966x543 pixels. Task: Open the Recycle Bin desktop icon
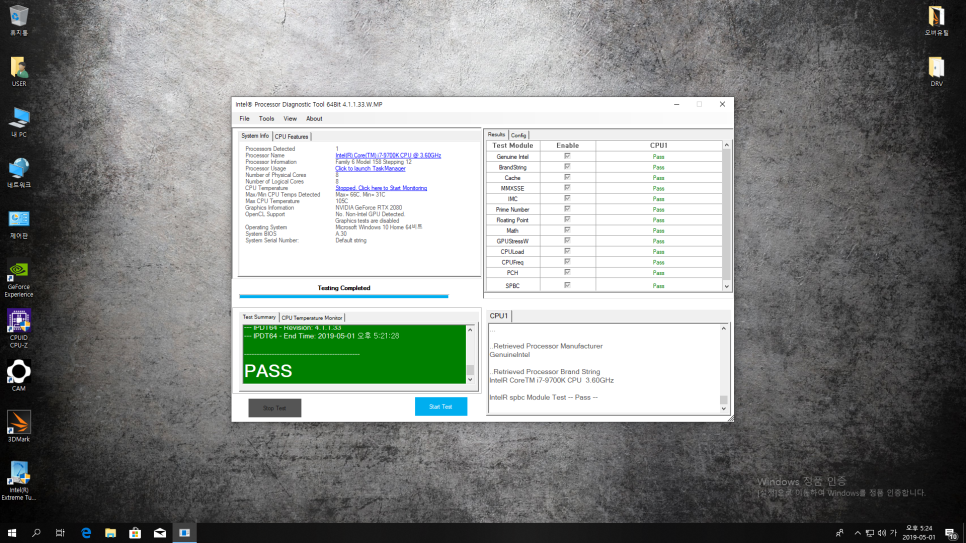pos(18,20)
